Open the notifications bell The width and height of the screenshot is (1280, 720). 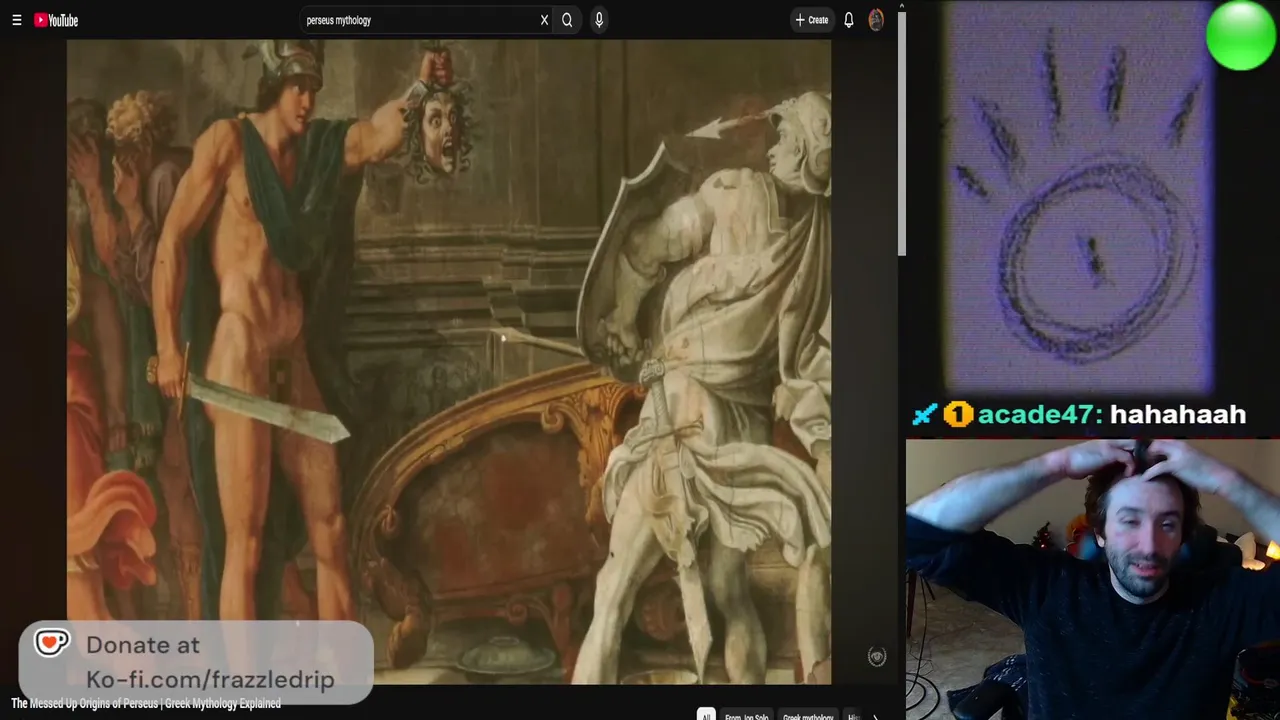[x=849, y=20]
